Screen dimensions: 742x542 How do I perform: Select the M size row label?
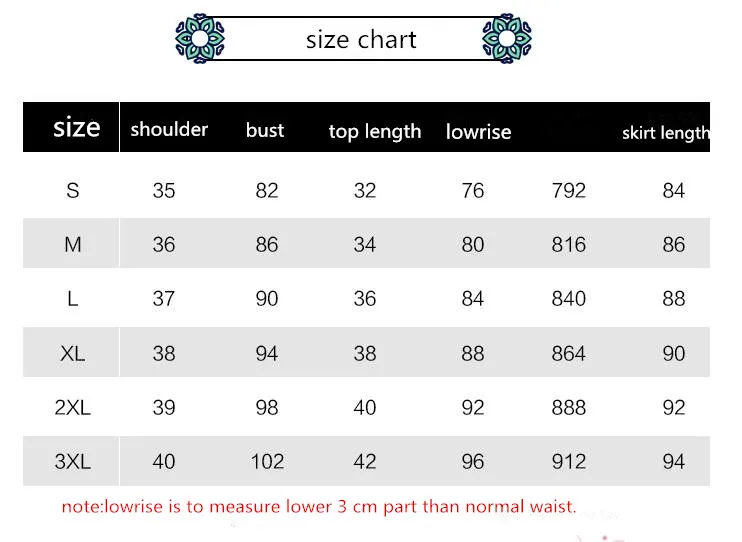[x=72, y=245]
